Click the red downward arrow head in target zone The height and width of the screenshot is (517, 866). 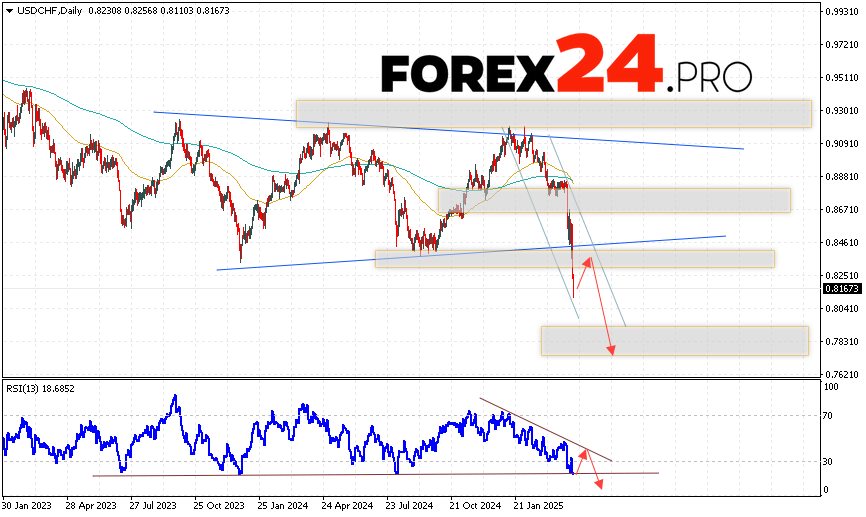click(x=610, y=349)
